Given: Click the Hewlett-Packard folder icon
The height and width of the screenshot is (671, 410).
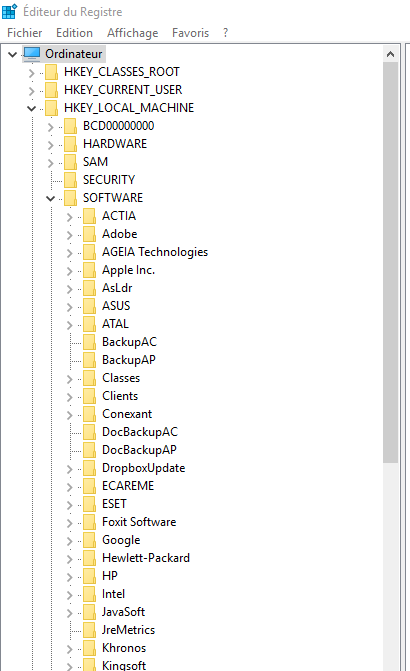Looking at the screenshot, I should click(x=89, y=558).
